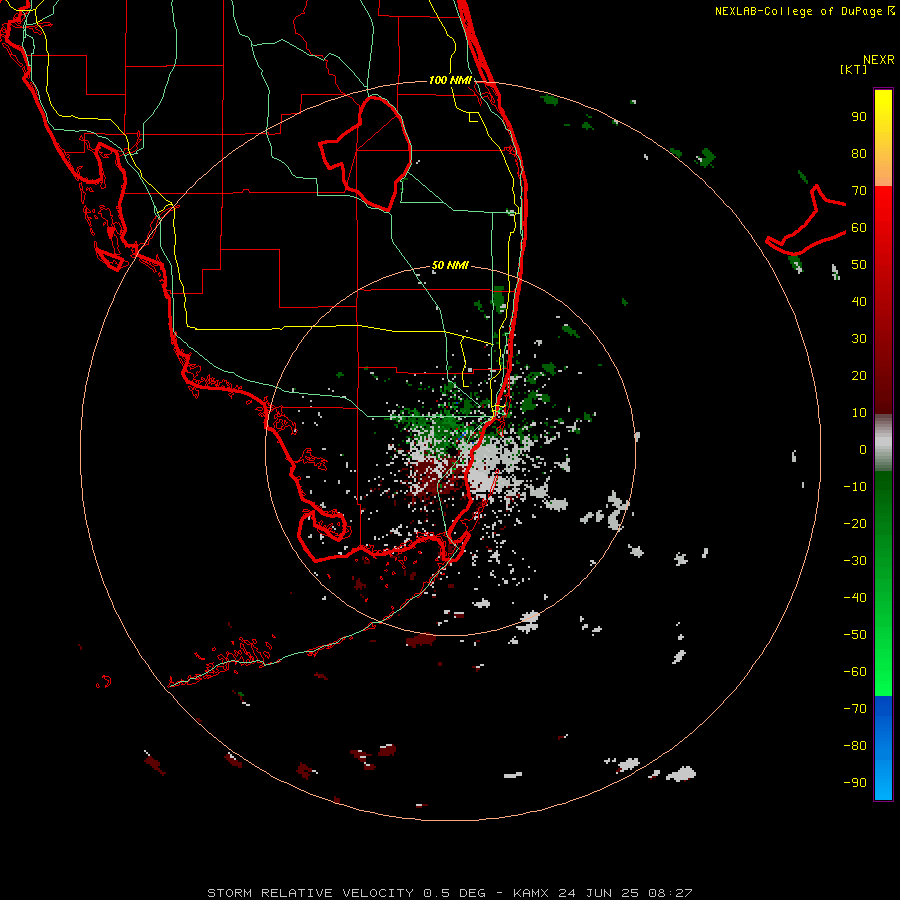Click the NEXLAB-College of DuPage header text

tap(800, 11)
